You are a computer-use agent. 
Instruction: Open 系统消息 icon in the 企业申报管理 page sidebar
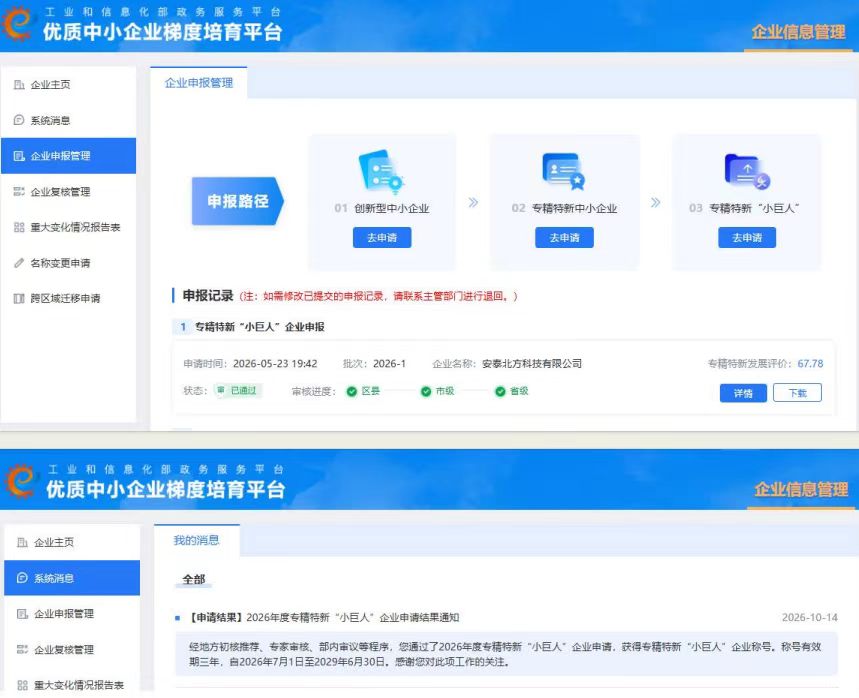point(19,120)
